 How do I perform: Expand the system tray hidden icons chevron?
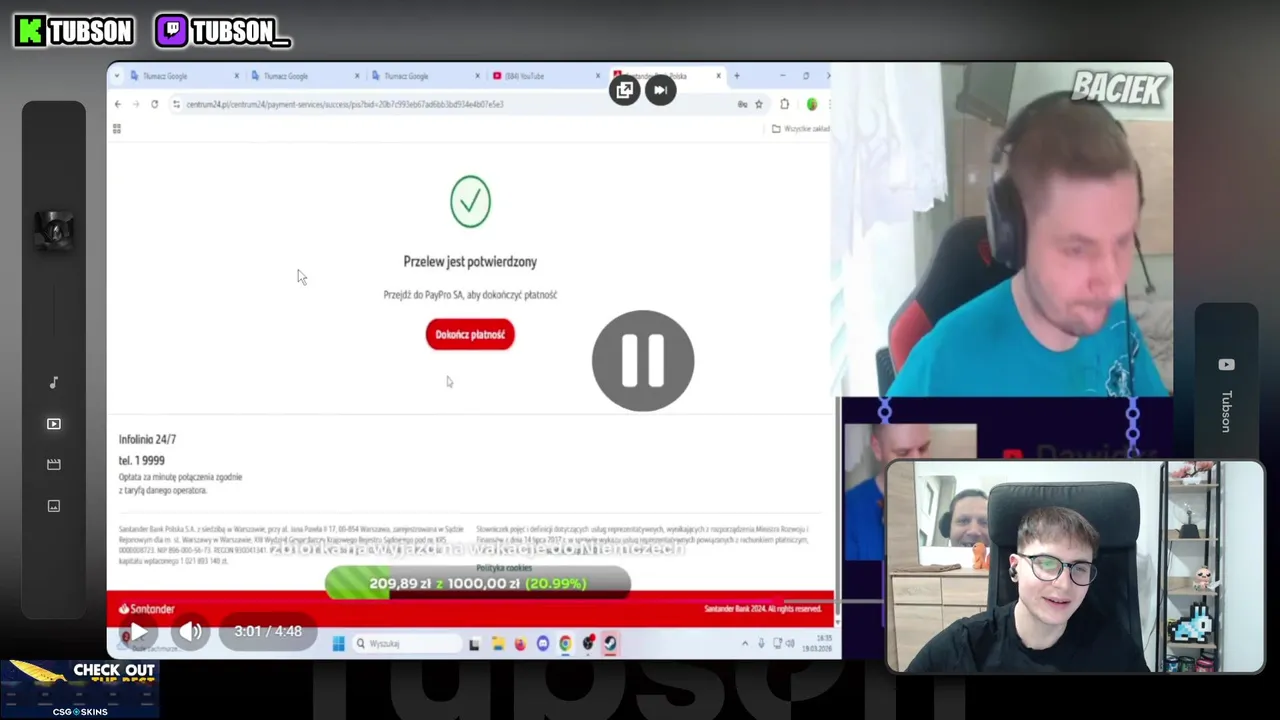[744, 643]
